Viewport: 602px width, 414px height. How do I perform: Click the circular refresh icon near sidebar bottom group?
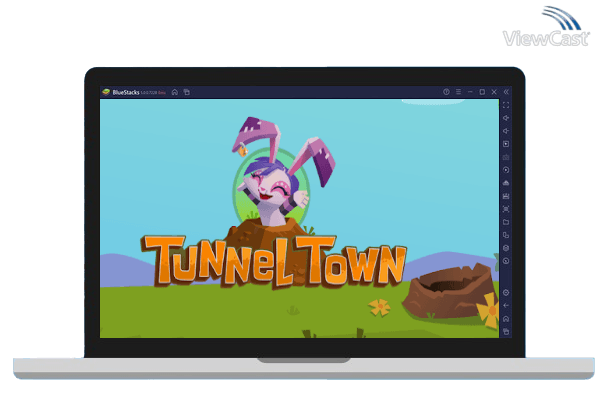point(506,261)
